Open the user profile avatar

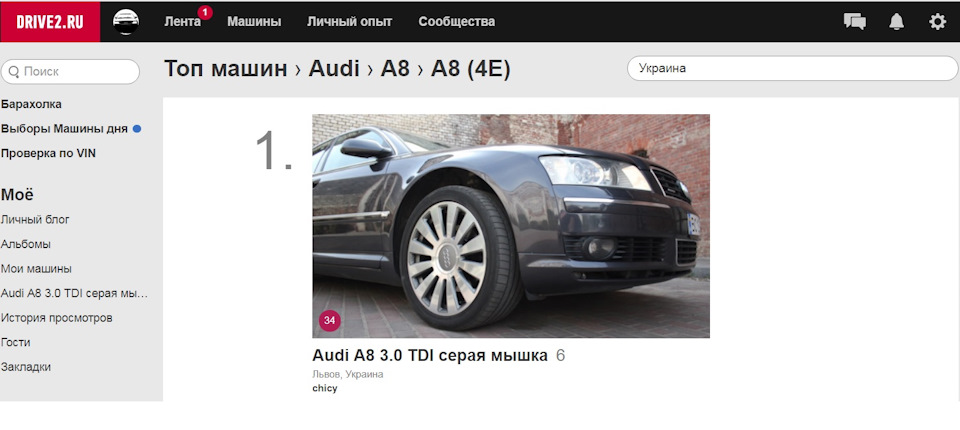click(126, 22)
